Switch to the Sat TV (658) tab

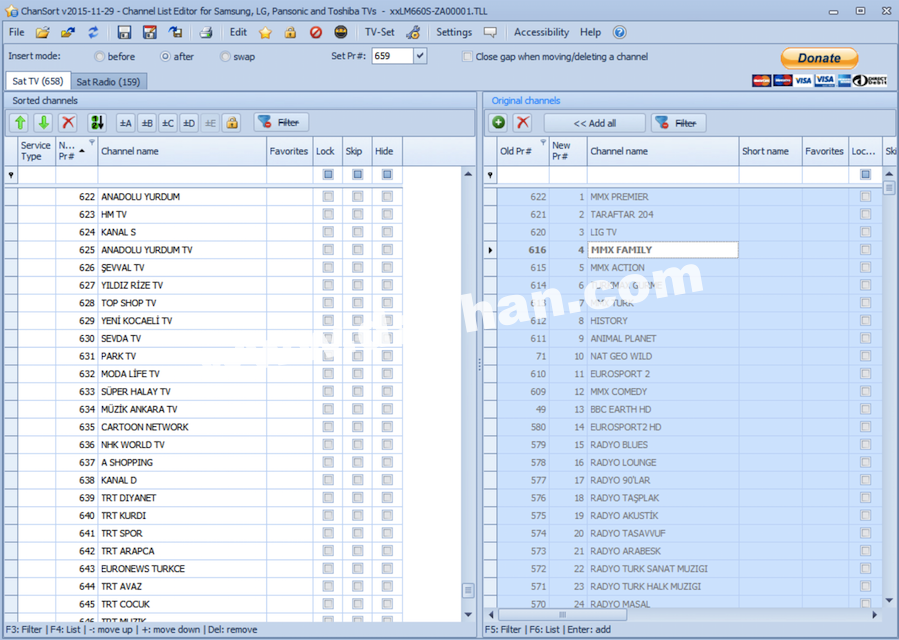38,81
